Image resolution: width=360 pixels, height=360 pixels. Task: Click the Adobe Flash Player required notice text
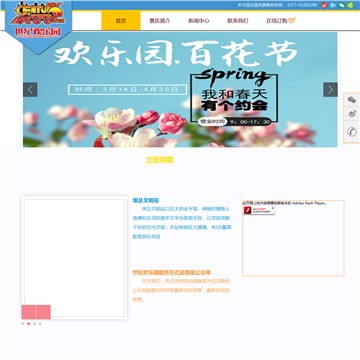click(x=284, y=203)
